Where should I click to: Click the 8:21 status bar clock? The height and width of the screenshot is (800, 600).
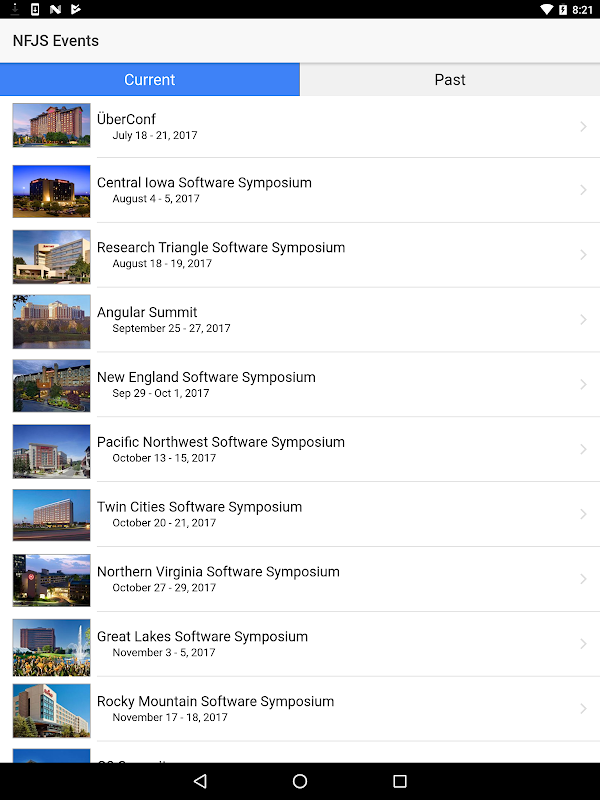click(x=582, y=10)
